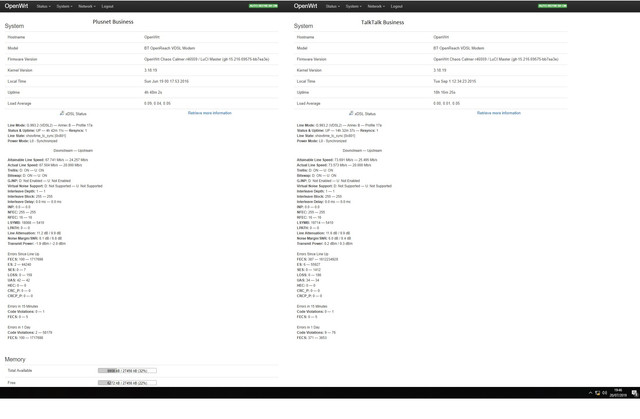Click Retrieve more information link in TalkTalk window
The image size is (640, 419).
(499, 113)
